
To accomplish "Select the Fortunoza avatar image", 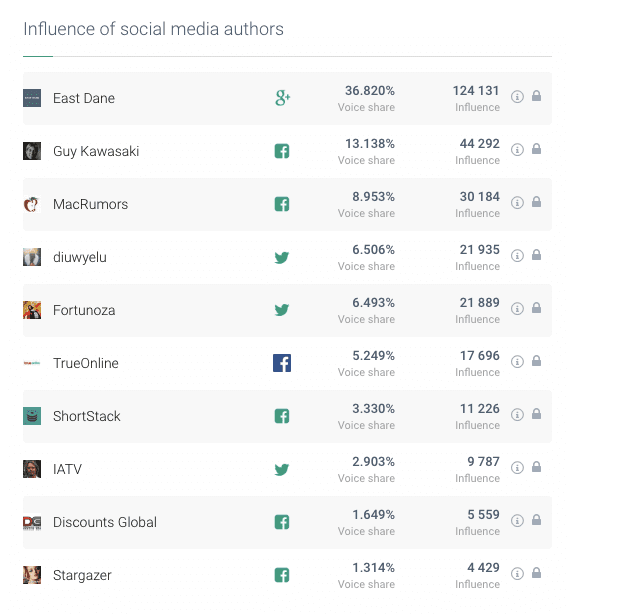I will tap(32, 310).
